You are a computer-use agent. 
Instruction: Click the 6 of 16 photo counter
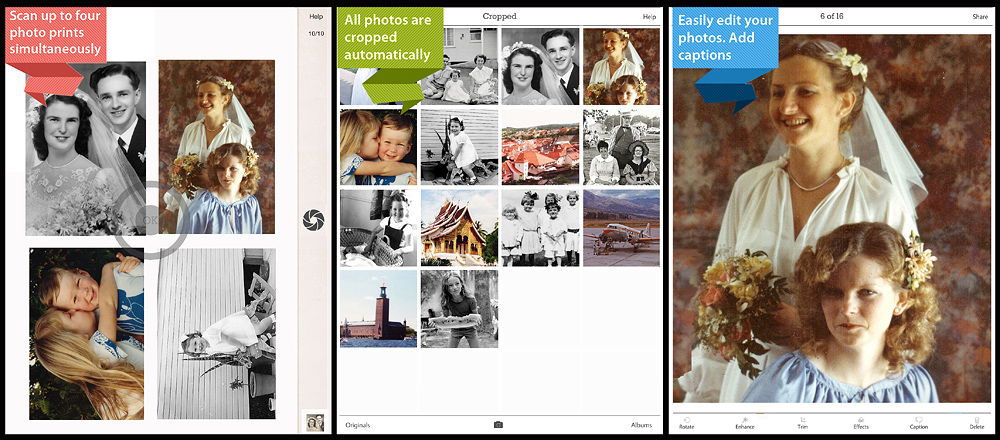[x=832, y=17]
